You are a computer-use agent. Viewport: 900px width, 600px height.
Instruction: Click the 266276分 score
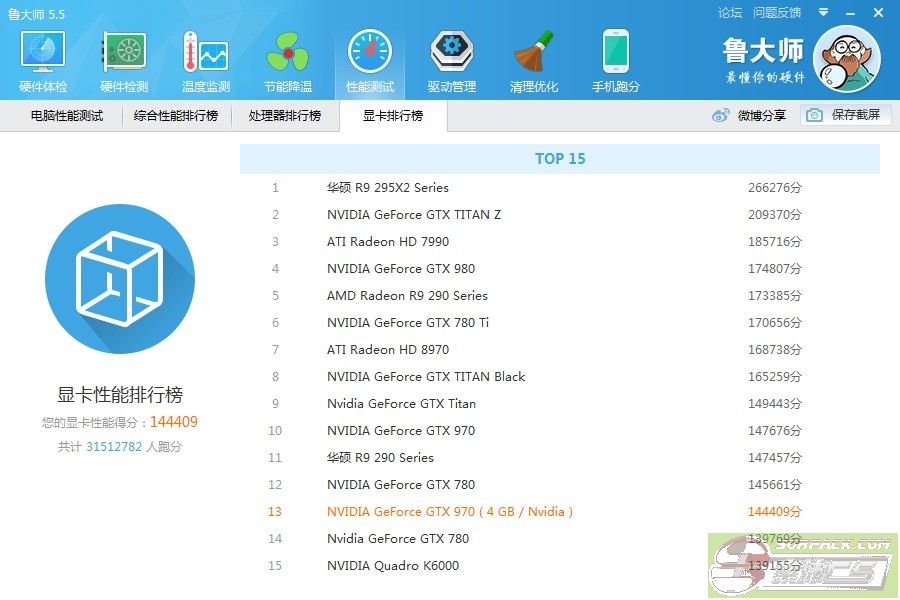pos(775,188)
